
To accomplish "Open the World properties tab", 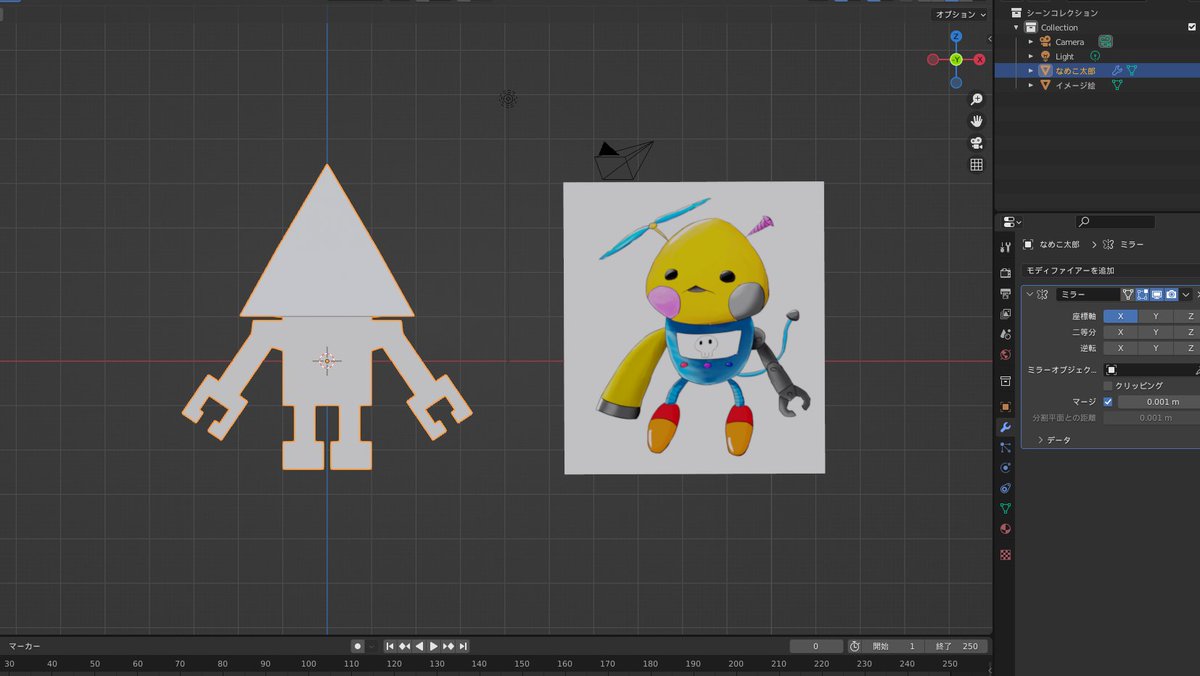I will [x=1006, y=354].
